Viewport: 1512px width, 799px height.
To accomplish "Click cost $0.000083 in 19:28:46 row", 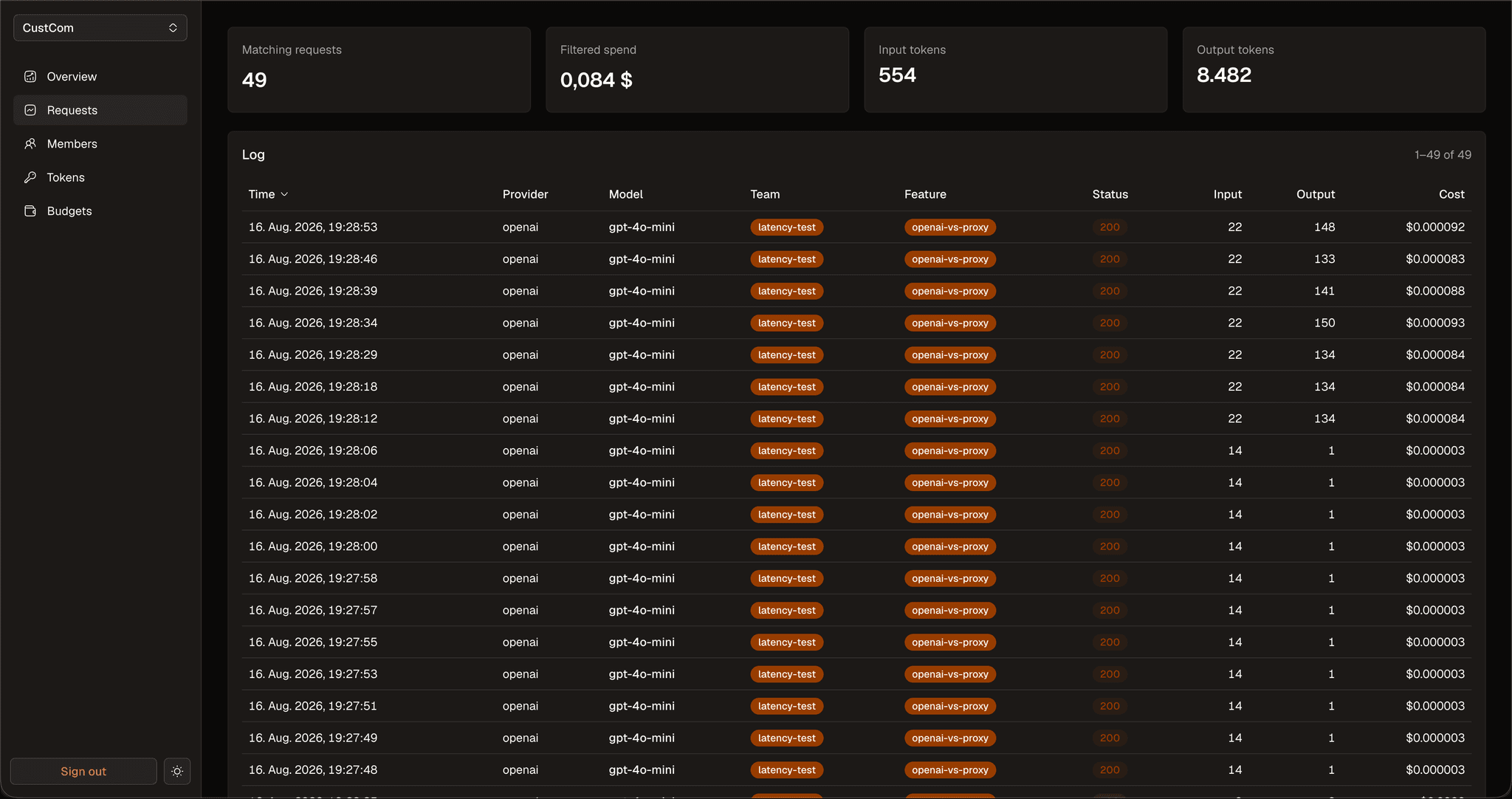I will 1435,259.
